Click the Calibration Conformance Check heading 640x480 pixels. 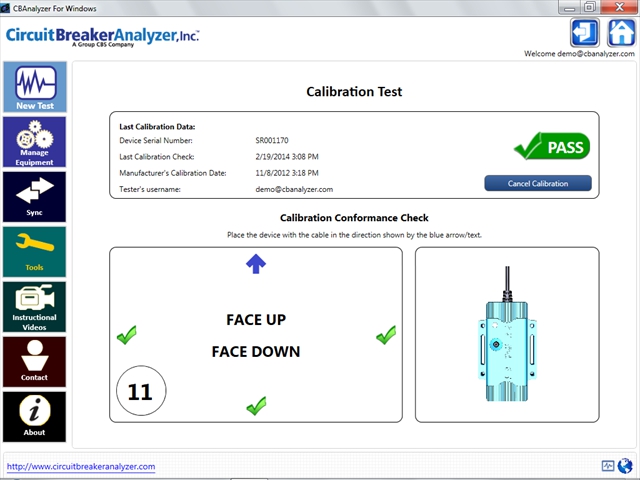(x=354, y=218)
